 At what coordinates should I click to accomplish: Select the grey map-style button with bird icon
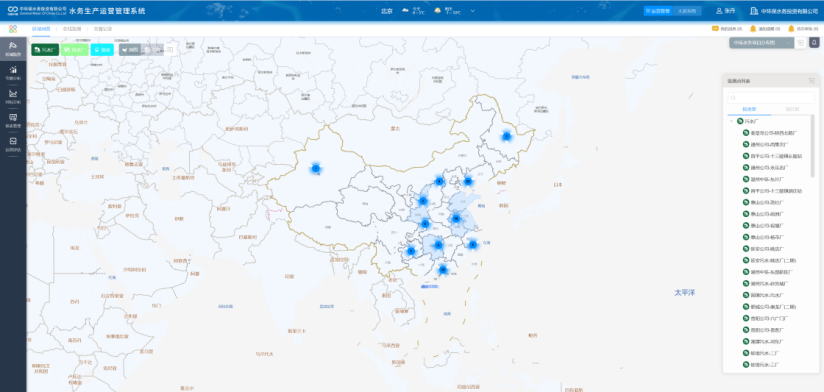pyautogui.click(x=130, y=50)
